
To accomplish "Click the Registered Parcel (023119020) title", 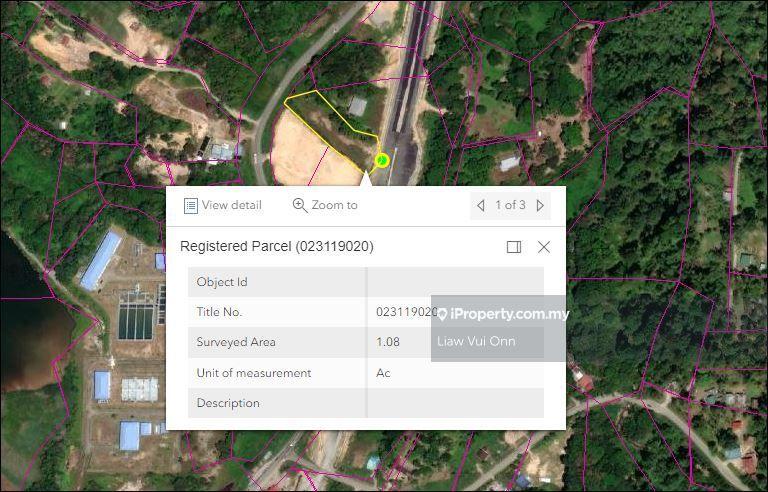I will pyautogui.click(x=277, y=246).
